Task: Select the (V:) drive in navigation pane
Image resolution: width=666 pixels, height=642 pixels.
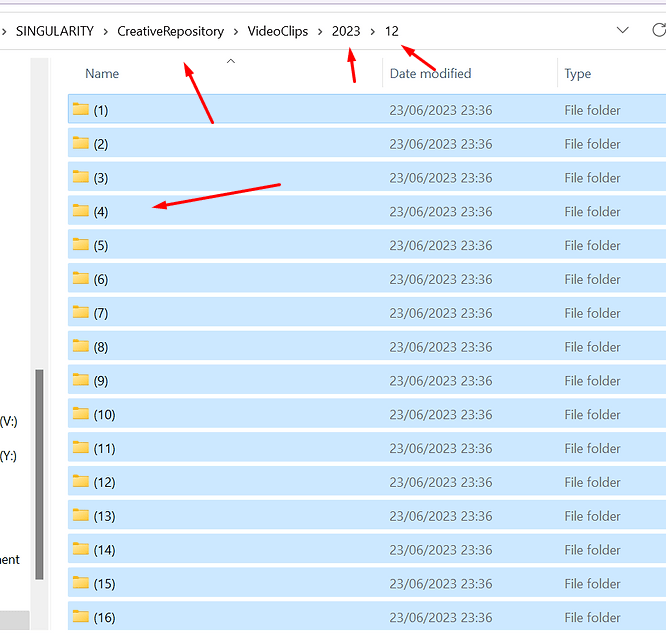Action: point(8,421)
